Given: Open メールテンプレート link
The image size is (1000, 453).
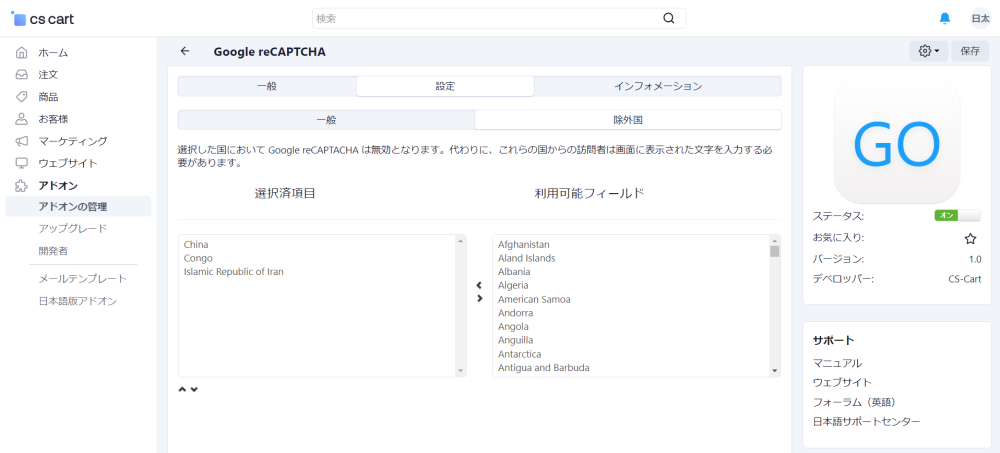Looking at the screenshot, I should click(83, 279).
